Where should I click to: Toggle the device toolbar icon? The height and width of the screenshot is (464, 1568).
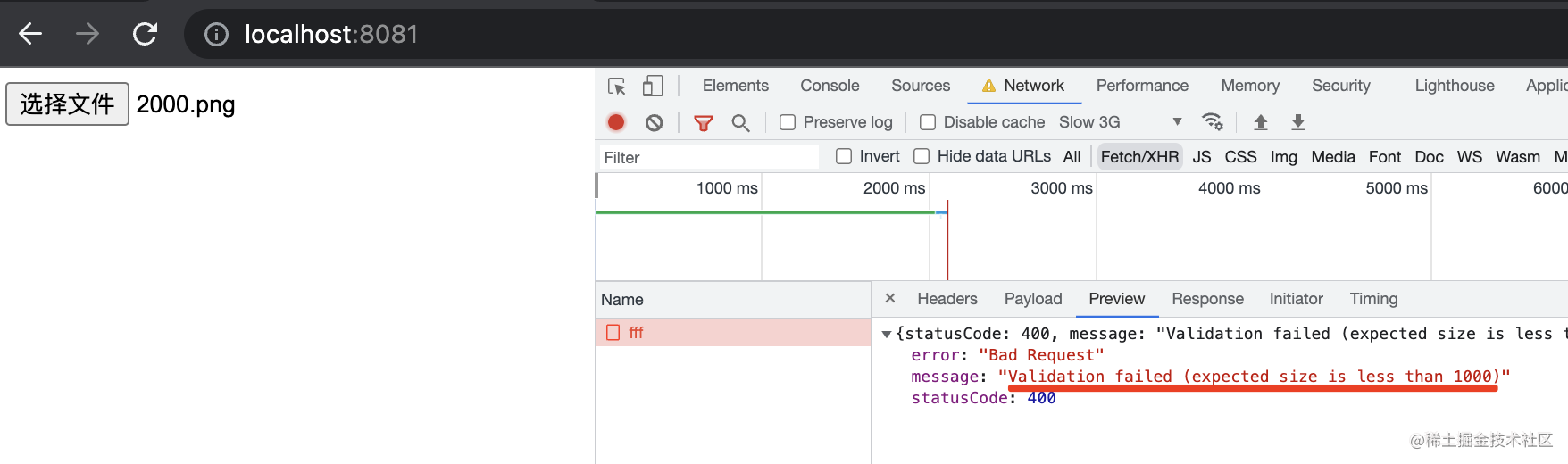[x=653, y=86]
